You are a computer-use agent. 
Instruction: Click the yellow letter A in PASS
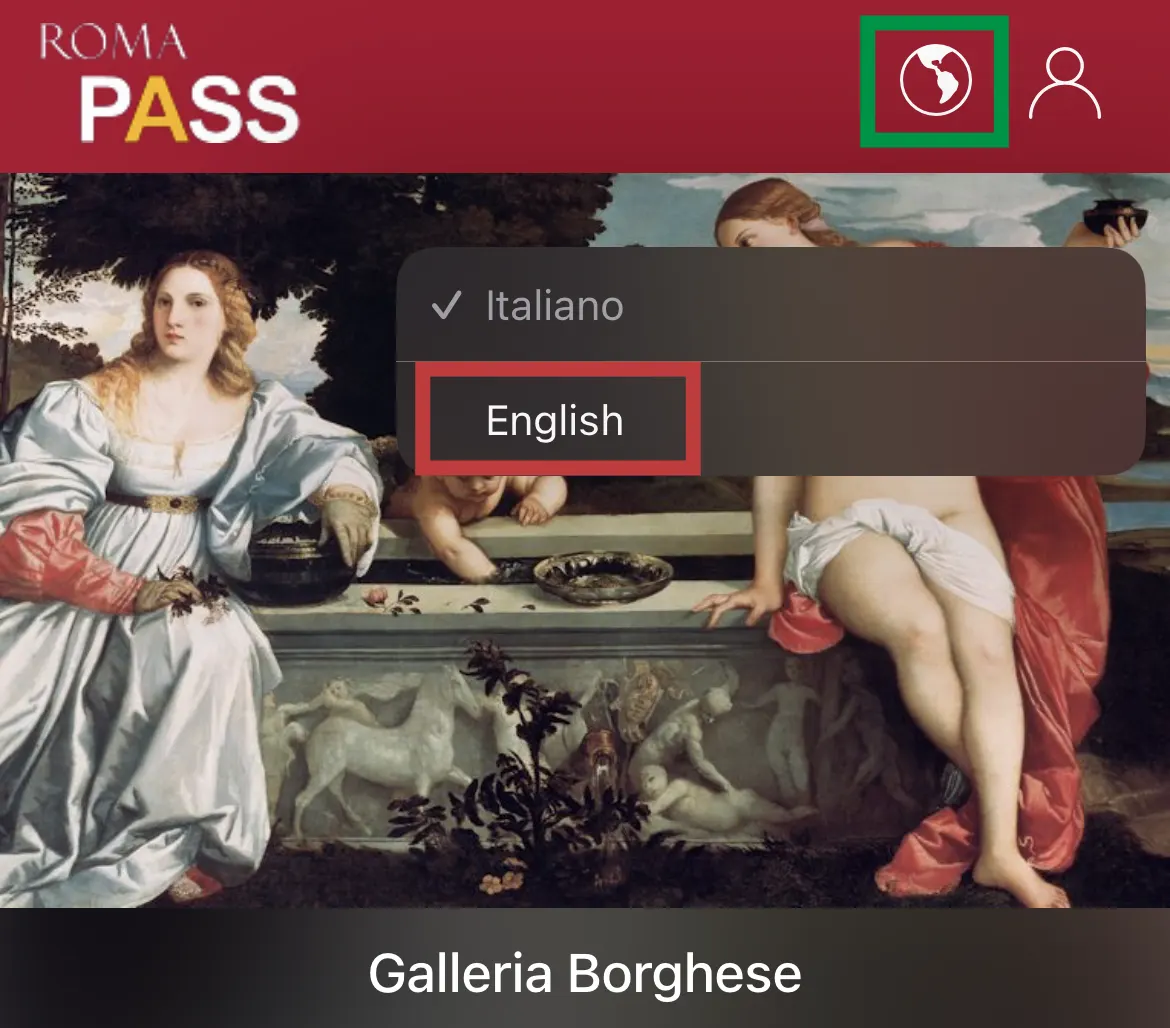point(154,109)
